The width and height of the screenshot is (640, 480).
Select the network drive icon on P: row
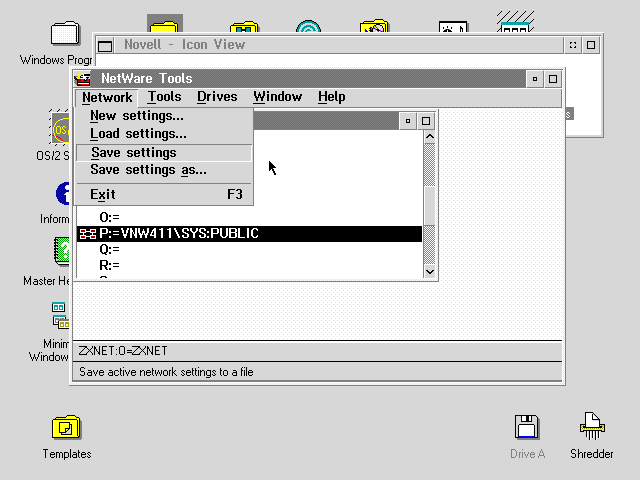pos(88,234)
